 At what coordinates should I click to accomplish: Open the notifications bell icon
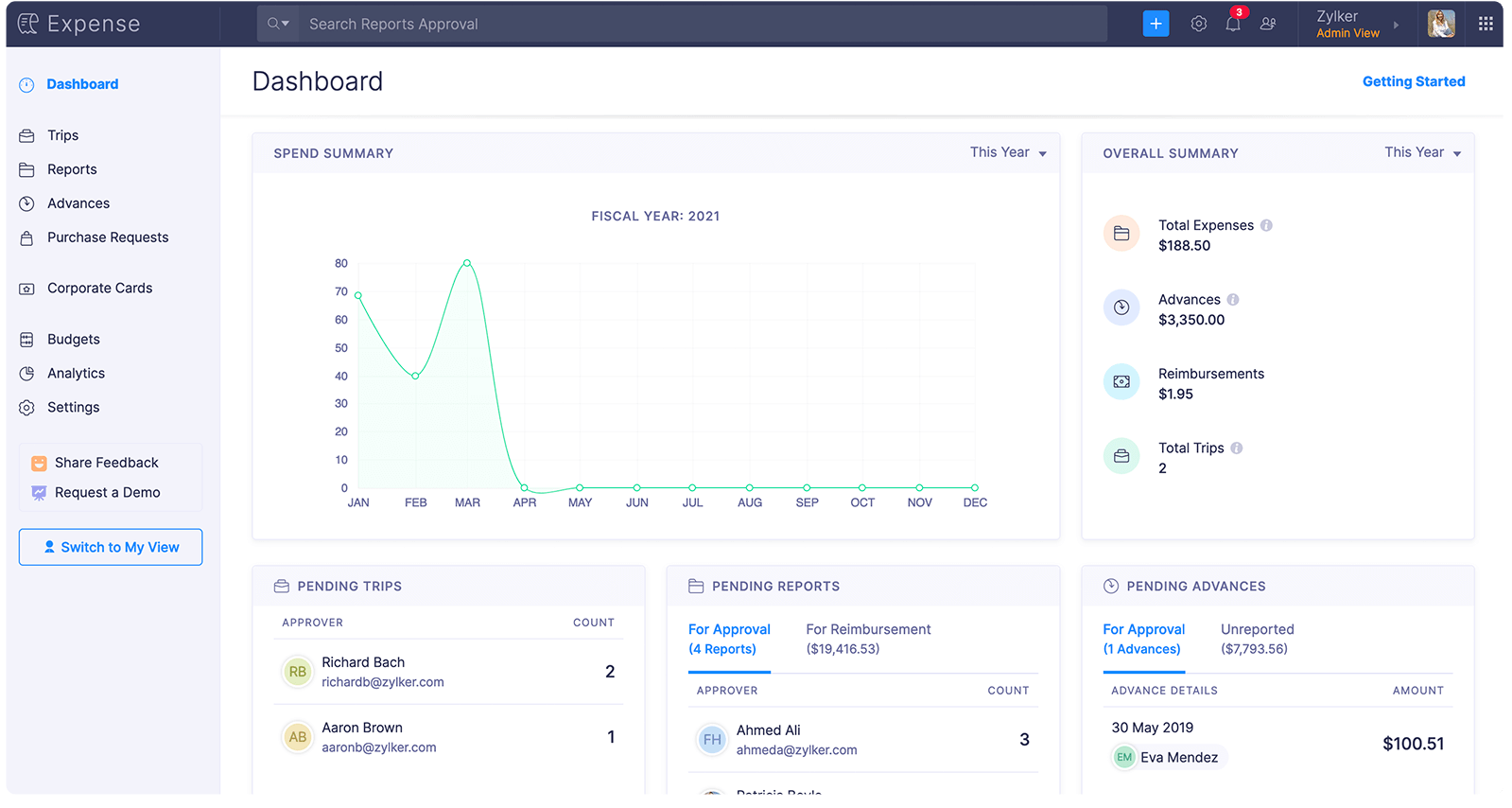tap(1233, 24)
